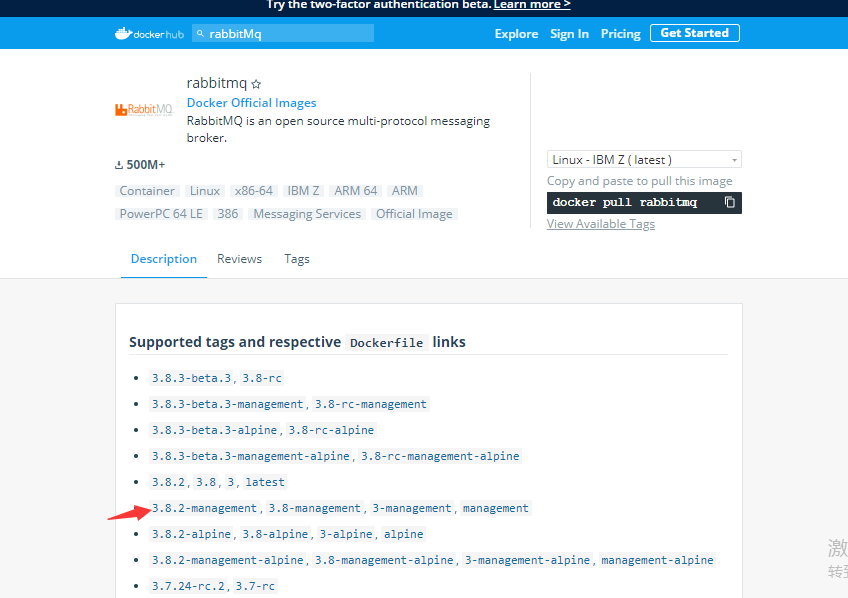Open the 3.8.3-beta.3-management-alpine link
848x598 pixels.
(250, 456)
